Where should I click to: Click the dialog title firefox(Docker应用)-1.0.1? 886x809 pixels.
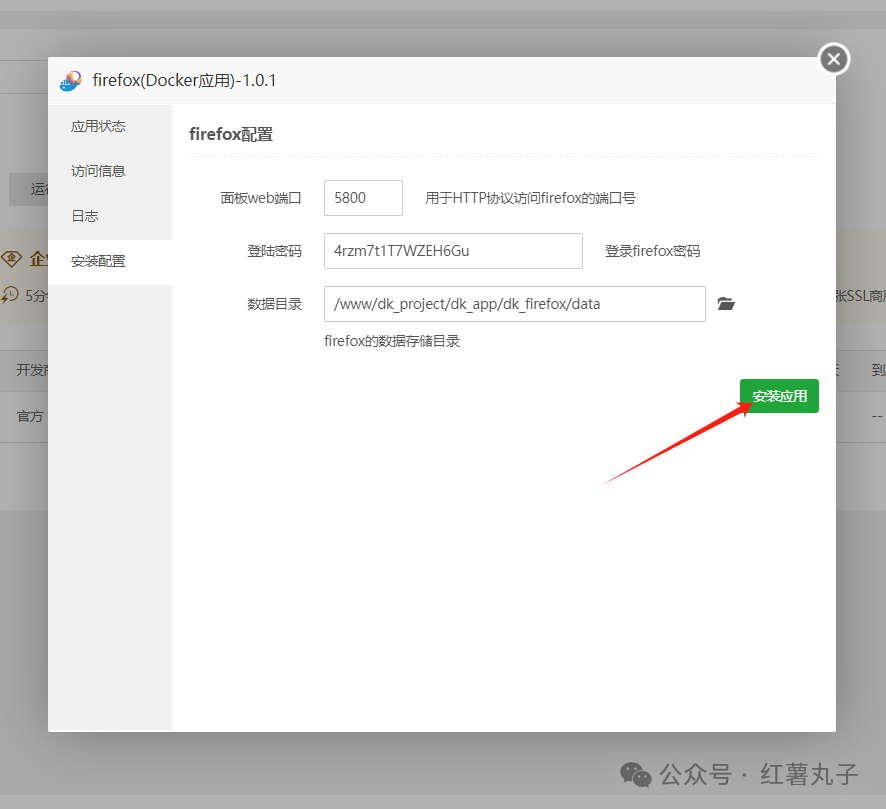[184, 81]
